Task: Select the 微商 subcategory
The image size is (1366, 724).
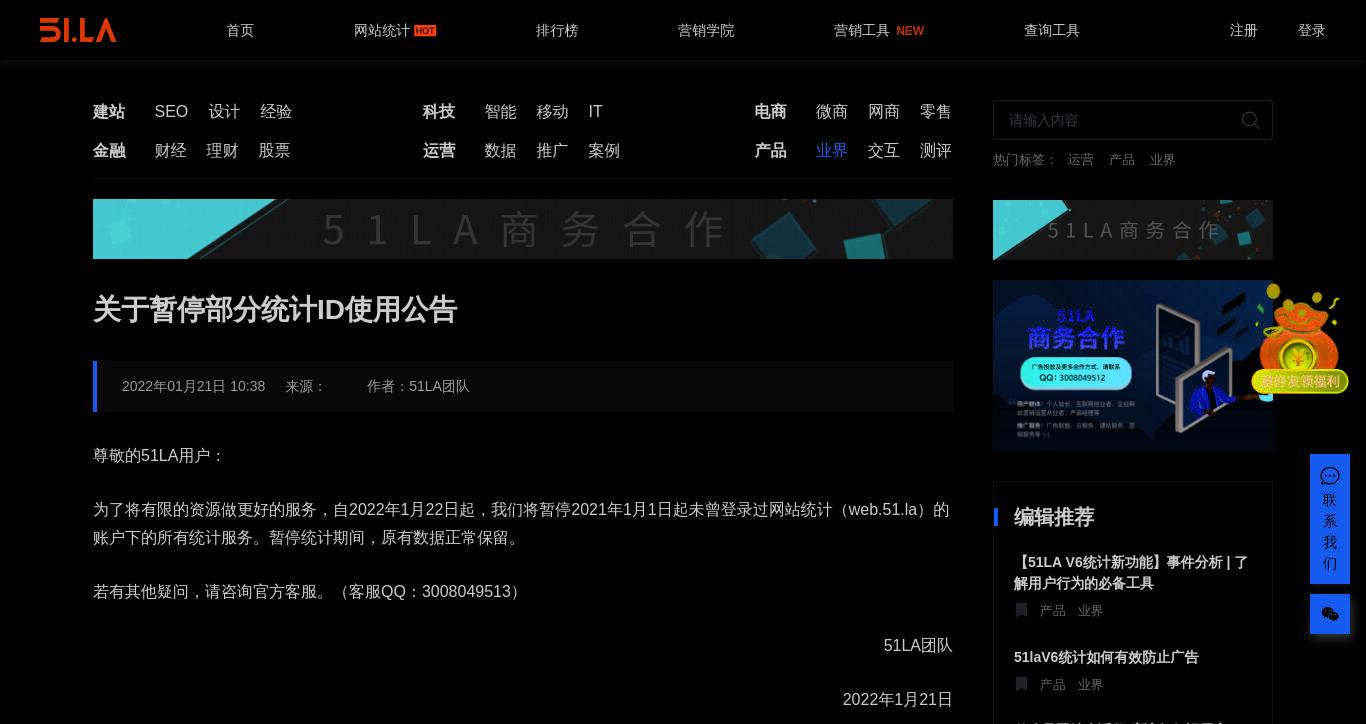Action: point(832,112)
